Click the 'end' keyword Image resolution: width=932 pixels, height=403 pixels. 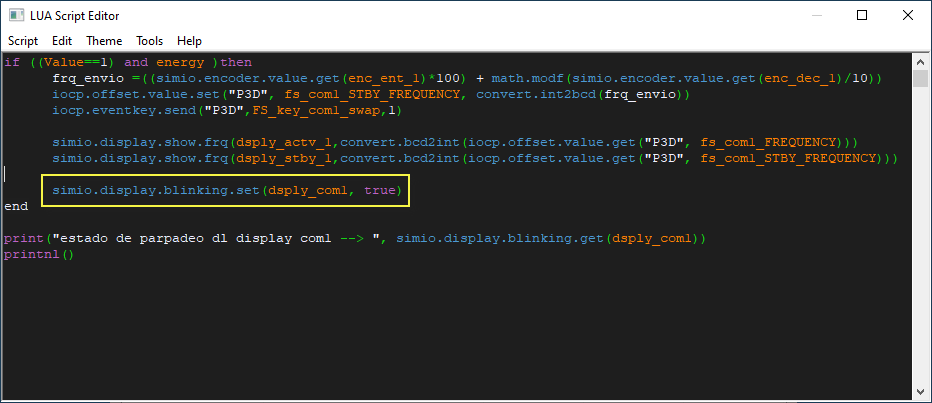pos(15,207)
